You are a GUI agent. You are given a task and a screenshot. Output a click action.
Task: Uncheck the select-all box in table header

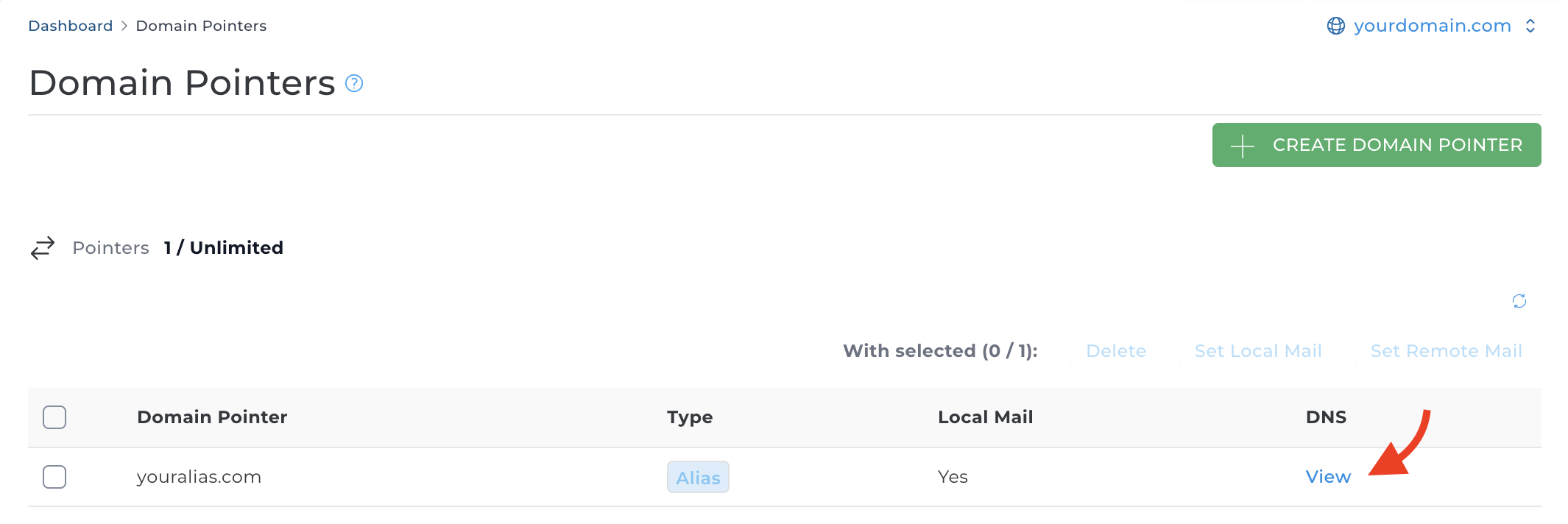pos(54,417)
